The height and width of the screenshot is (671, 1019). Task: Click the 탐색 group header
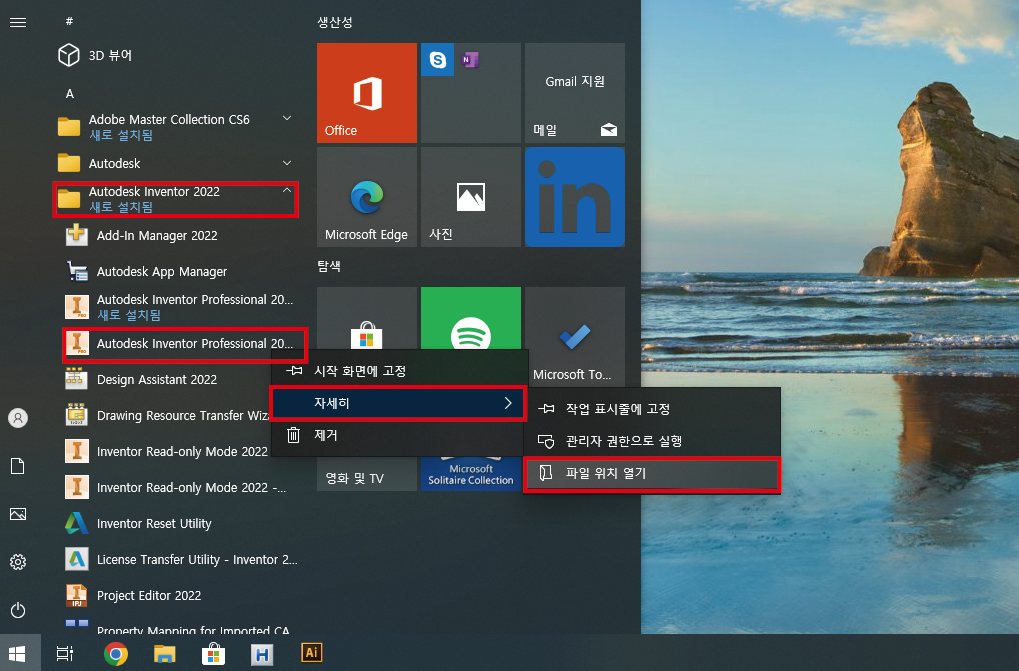pos(329,266)
